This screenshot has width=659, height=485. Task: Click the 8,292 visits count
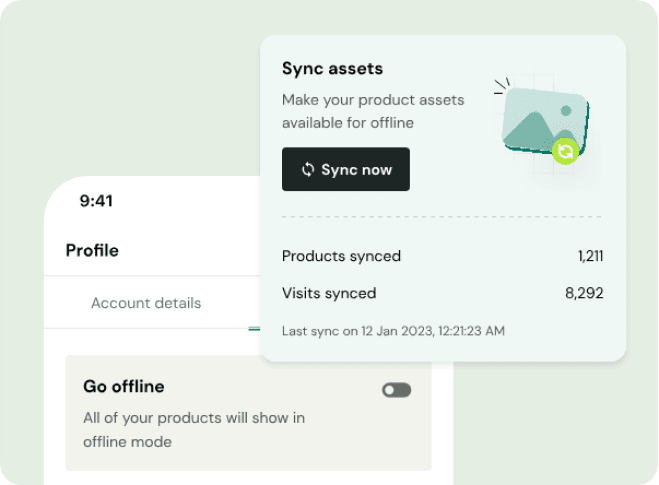click(x=584, y=293)
